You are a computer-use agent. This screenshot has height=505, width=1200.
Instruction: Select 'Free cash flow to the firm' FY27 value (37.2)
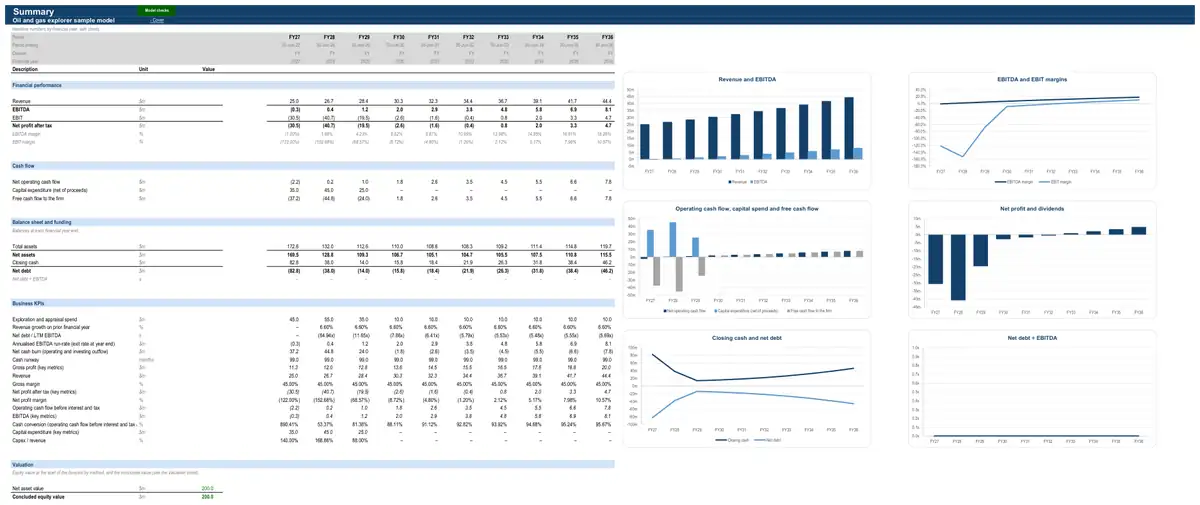[294, 198]
